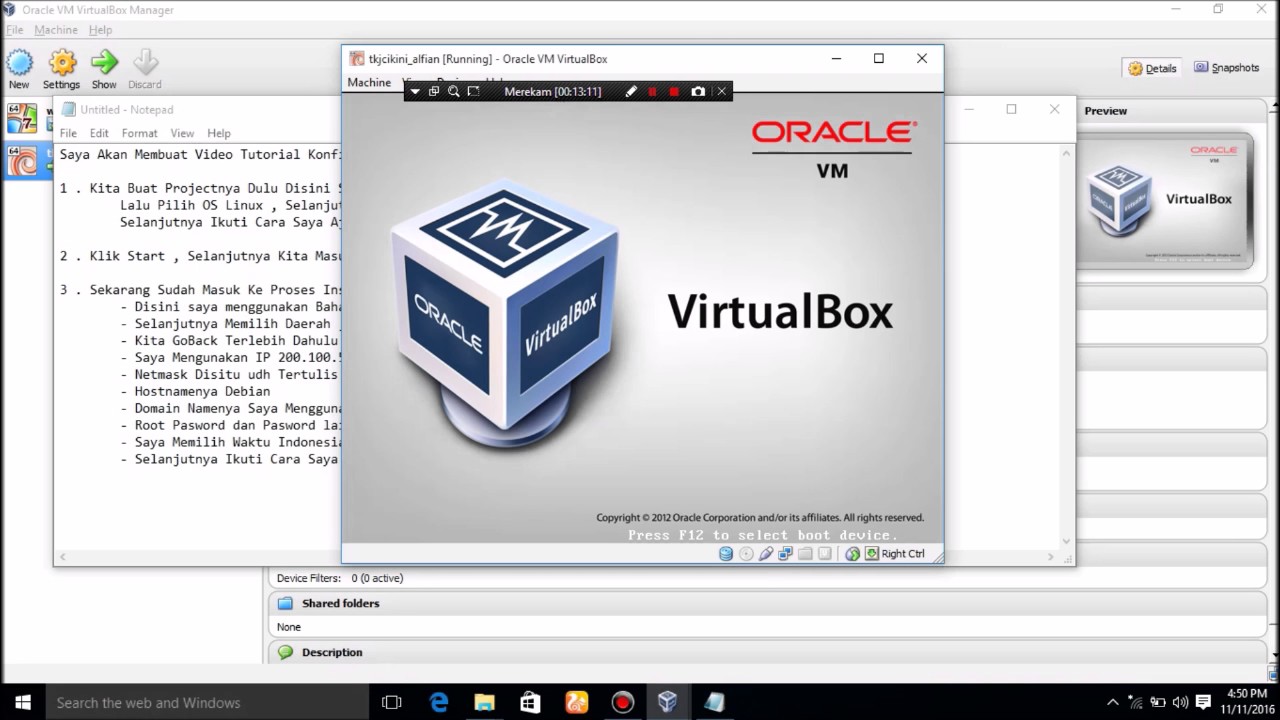This screenshot has height=720, width=1280.
Task: Take a screenshot with the recorder camera icon
Action: tap(698, 91)
